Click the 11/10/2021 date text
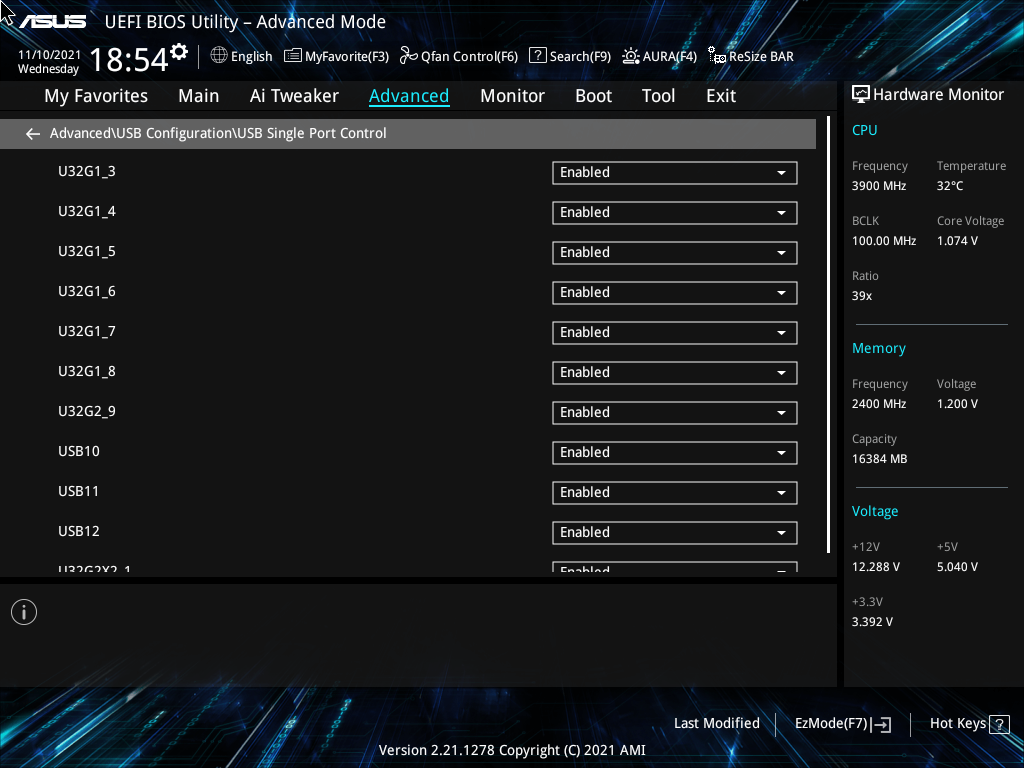 tap(49, 55)
